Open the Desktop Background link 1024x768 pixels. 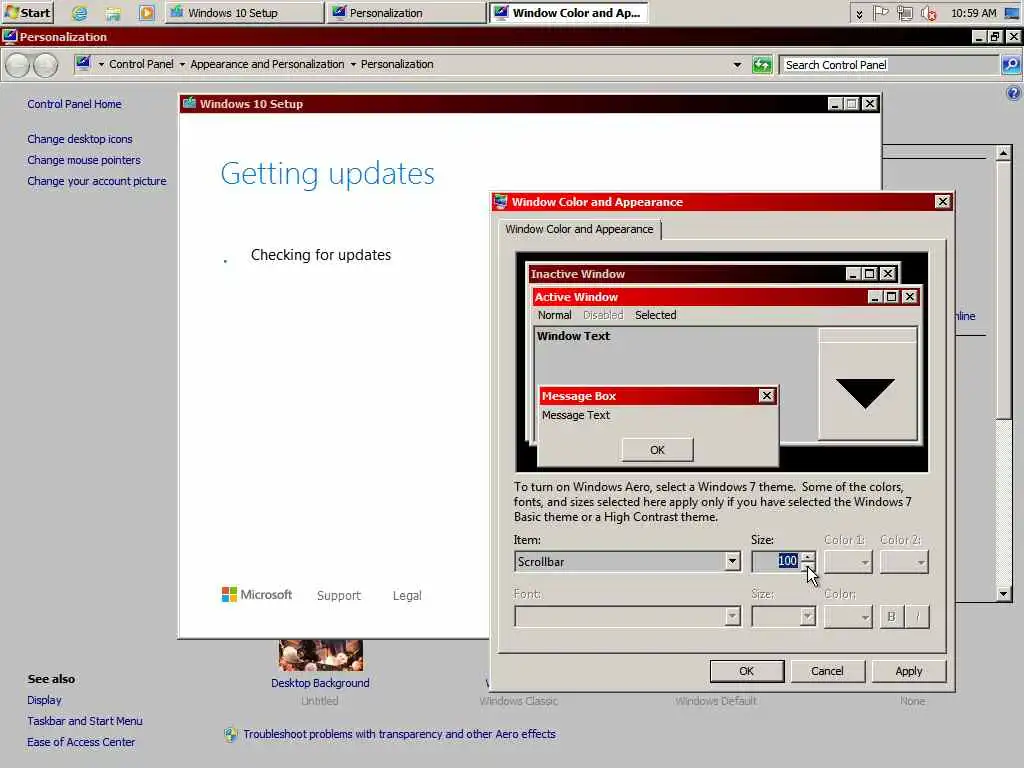point(320,683)
